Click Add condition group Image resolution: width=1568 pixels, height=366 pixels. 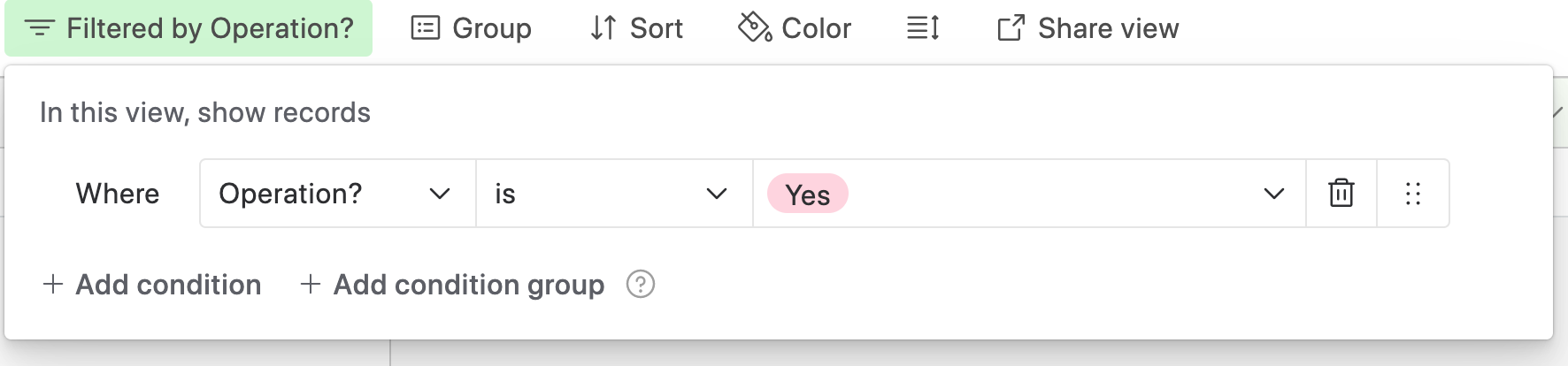pyautogui.click(x=452, y=285)
